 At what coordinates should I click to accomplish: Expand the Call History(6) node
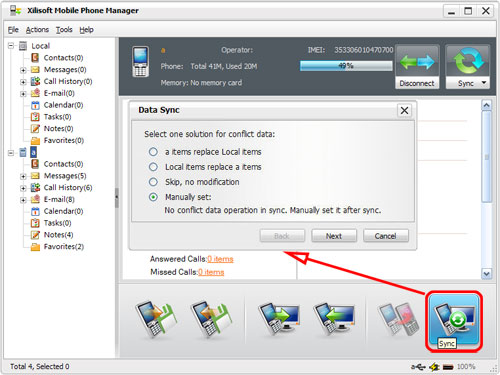(23, 188)
